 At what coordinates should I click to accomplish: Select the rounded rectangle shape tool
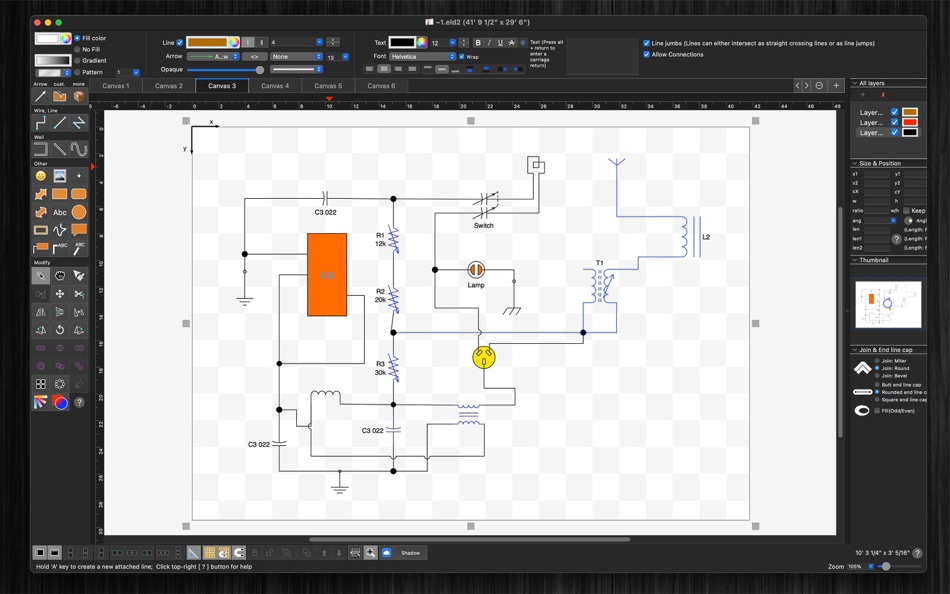pos(79,194)
